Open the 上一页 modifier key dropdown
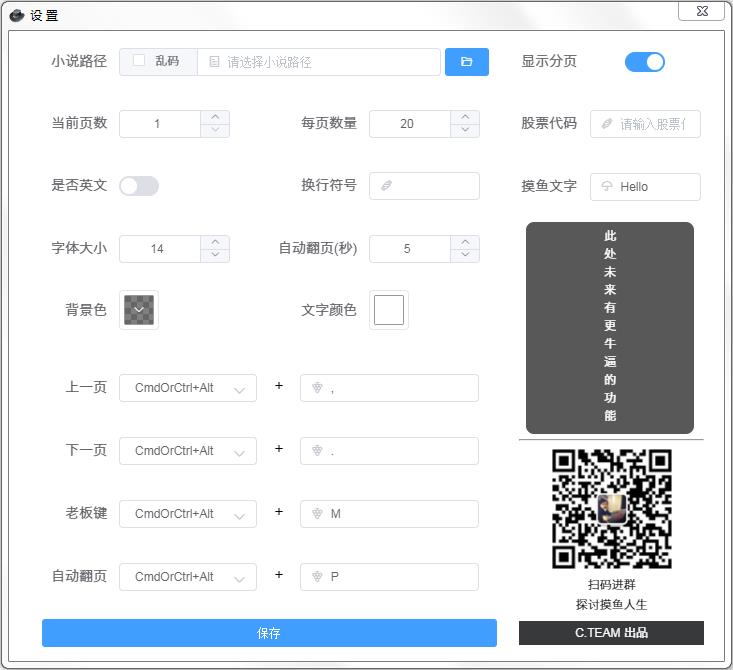Screen dimensions: 733x670 187,388
